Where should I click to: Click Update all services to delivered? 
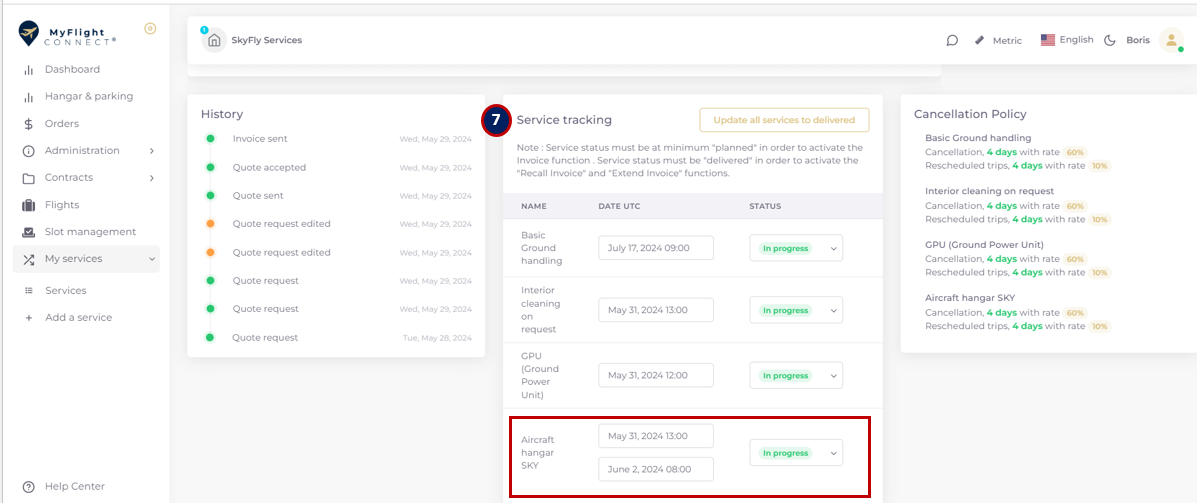[x=784, y=120]
